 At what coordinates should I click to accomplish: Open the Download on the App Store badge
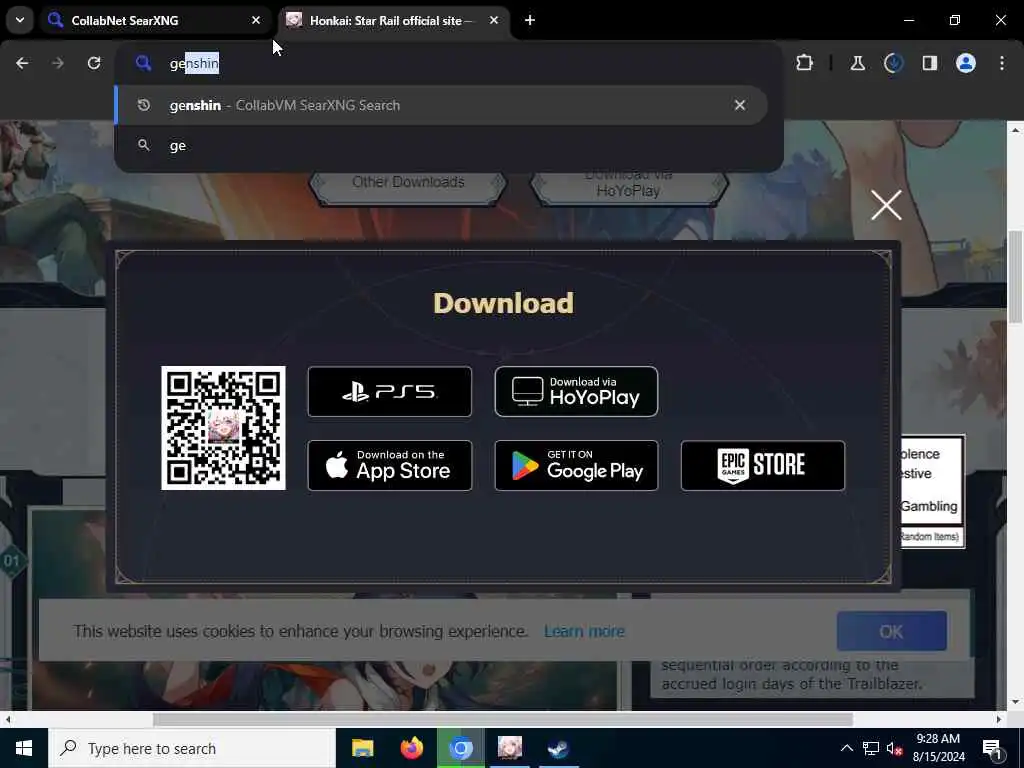pyautogui.click(x=390, y=466)
